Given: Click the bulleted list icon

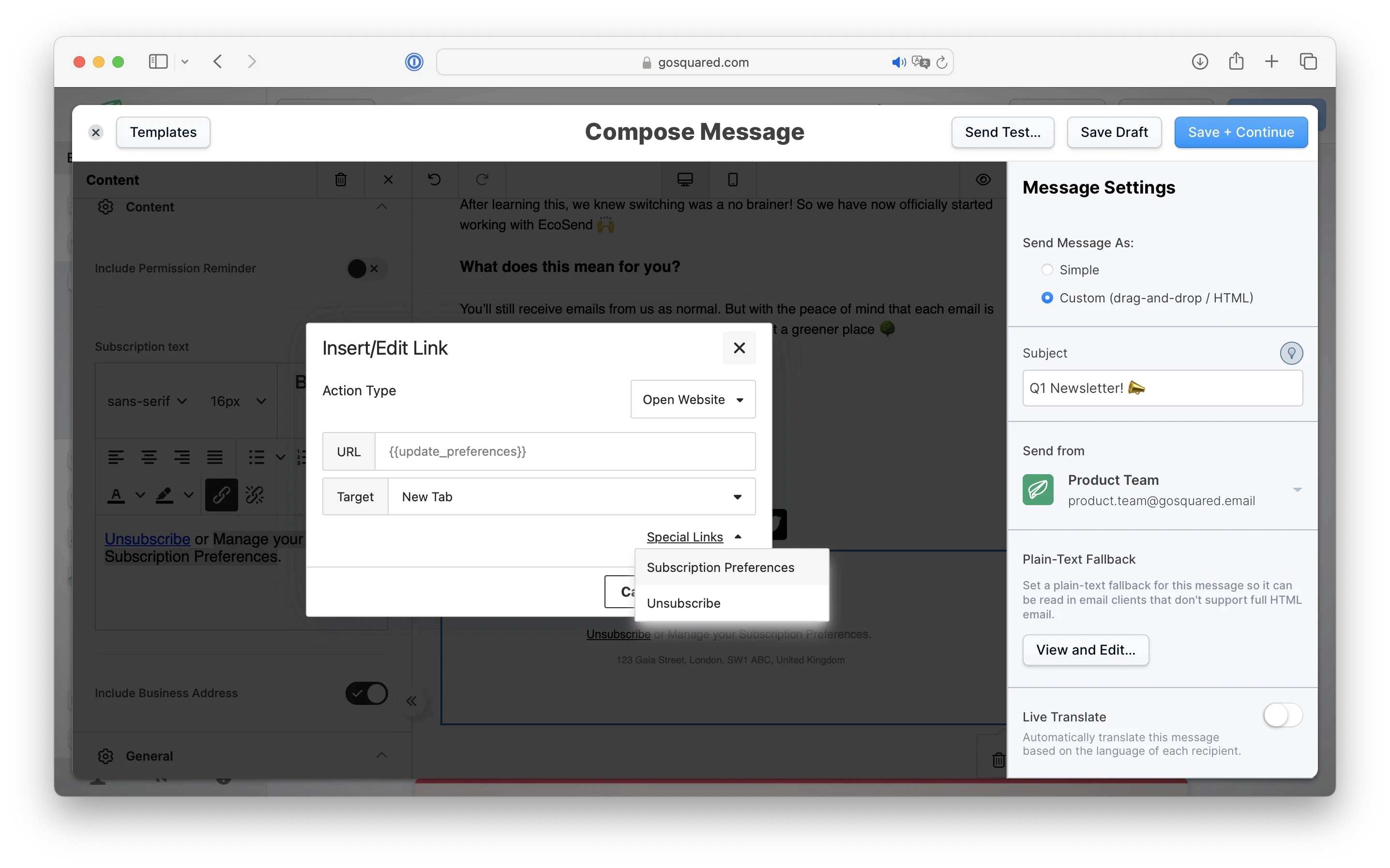Looking at the screenshot, I should pyautogui.click(x=256, y=457).
